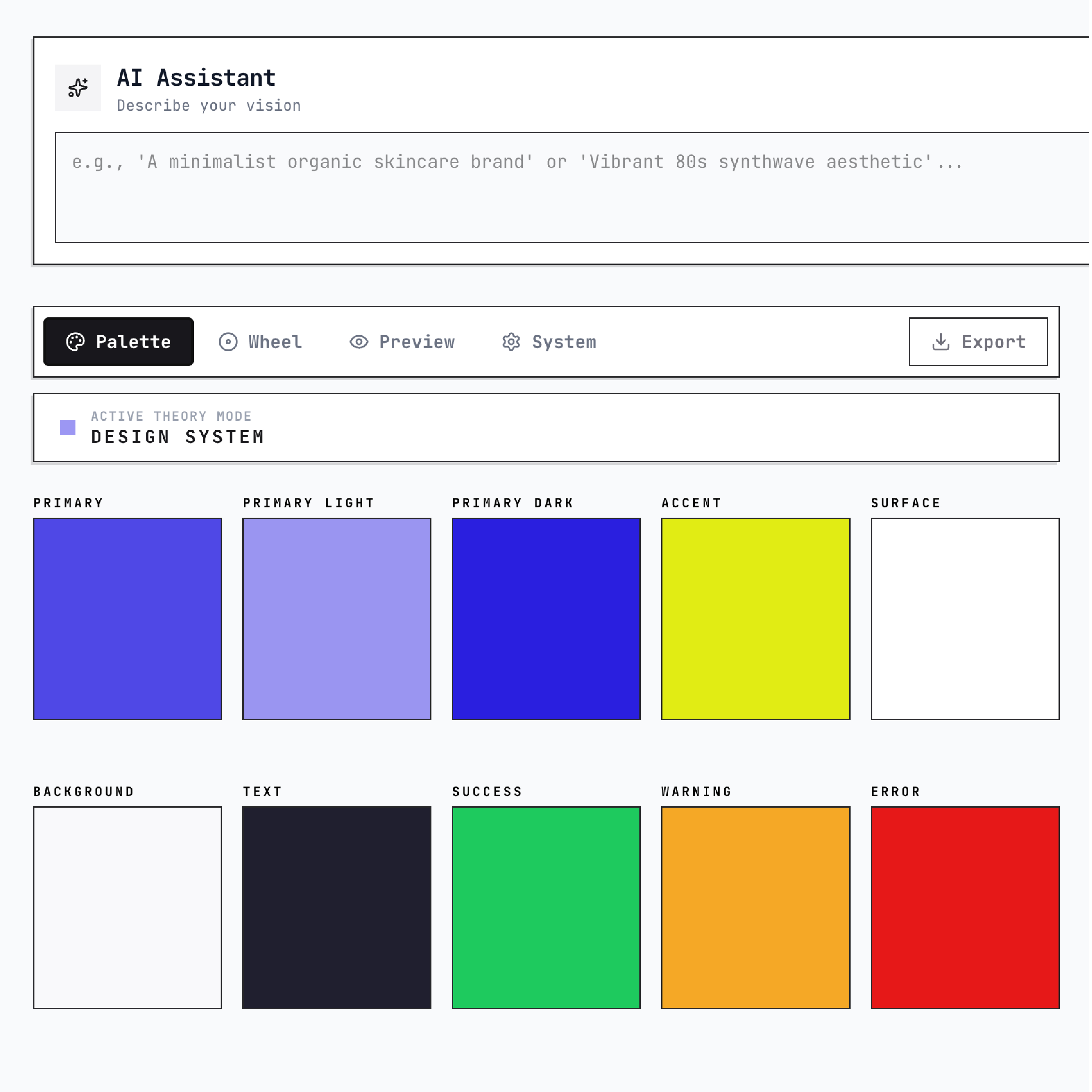This screenshot has width=1092, height=1092.
Task: Open the Preview tab
Action: tap(402, 342)
